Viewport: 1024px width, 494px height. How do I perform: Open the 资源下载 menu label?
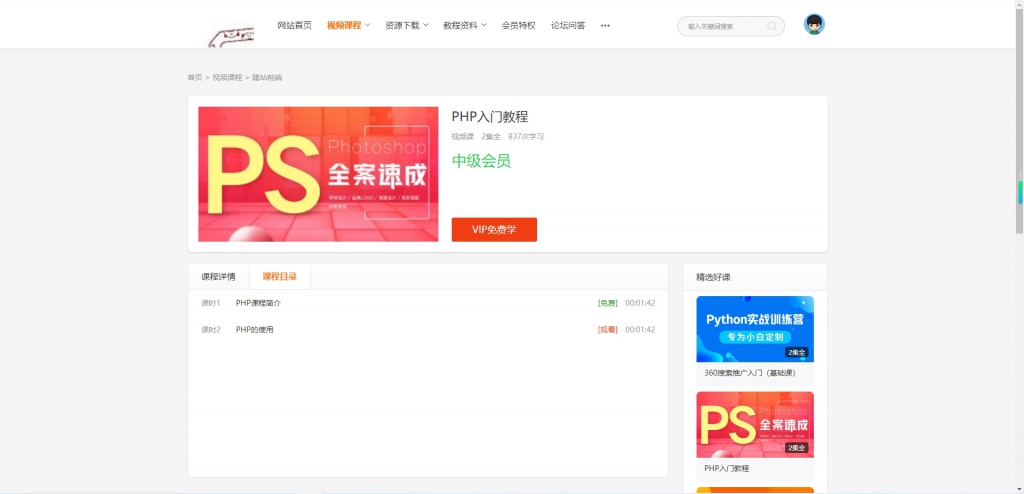(402, 25)
